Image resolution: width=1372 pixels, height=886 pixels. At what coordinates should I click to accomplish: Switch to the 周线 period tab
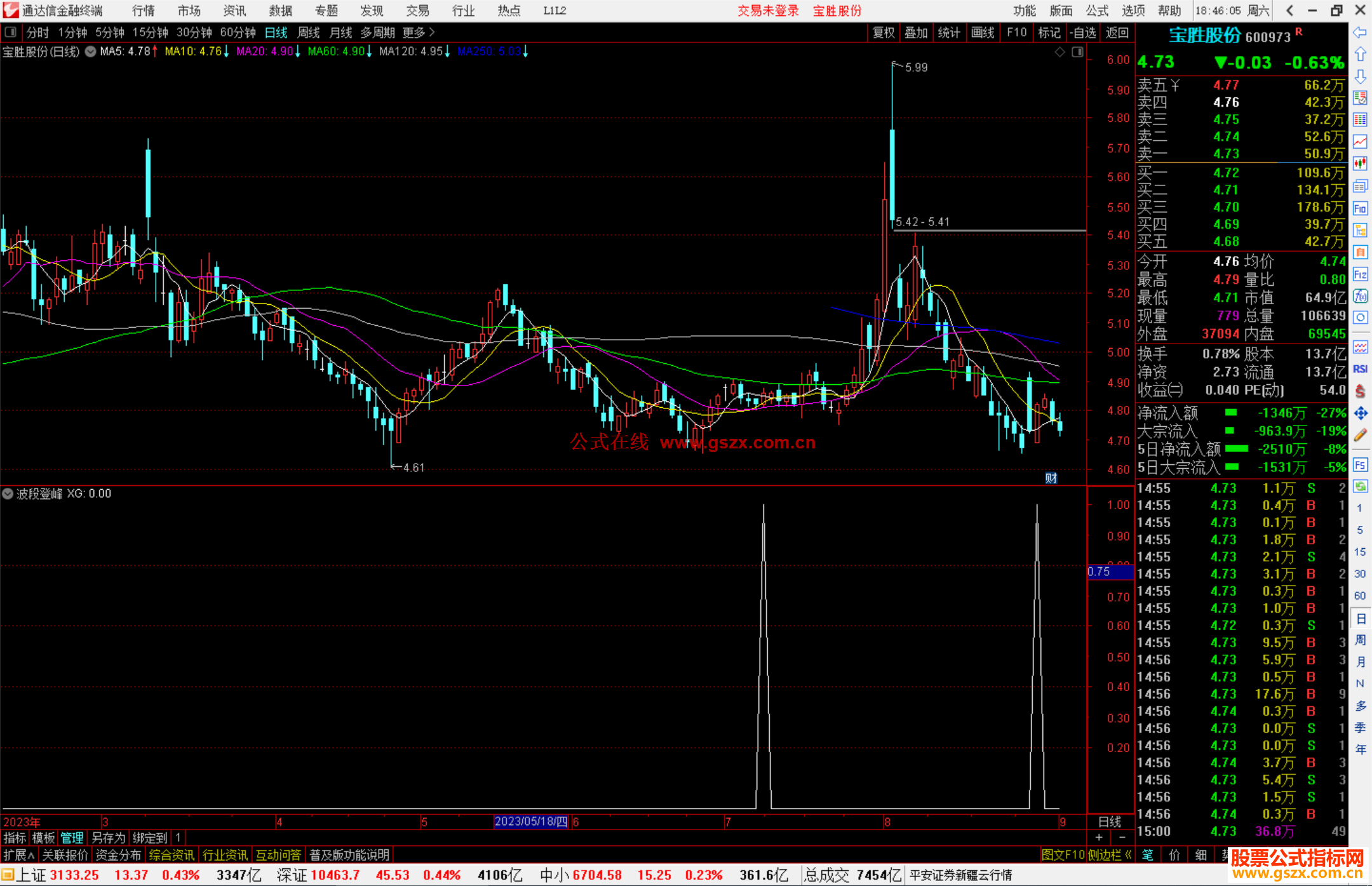coord(309,32)
